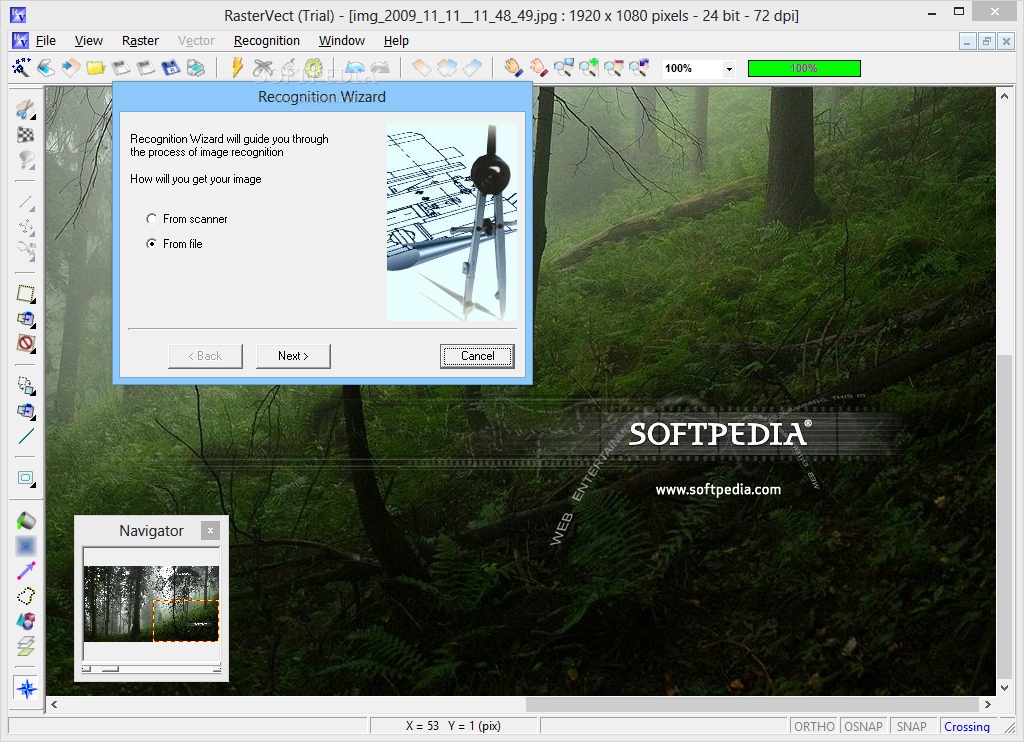Click the Next button in wizard
The image size is (1024, 742).
click(x=293, y=356)
